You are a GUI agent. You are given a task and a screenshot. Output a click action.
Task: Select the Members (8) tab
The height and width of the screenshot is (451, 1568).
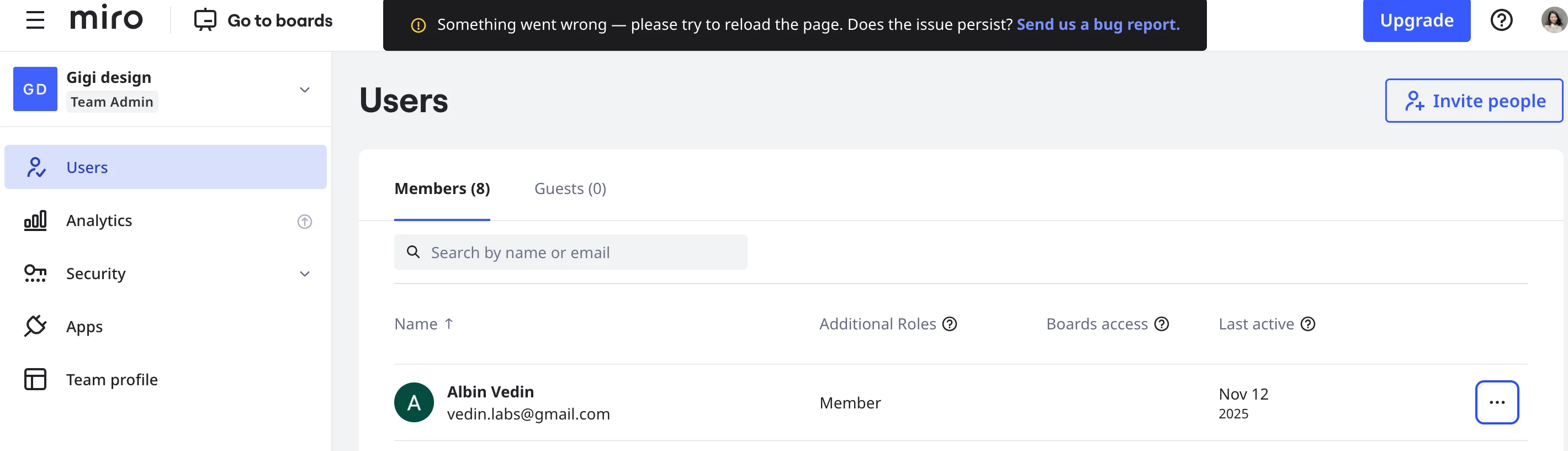(x=442, y=189)
